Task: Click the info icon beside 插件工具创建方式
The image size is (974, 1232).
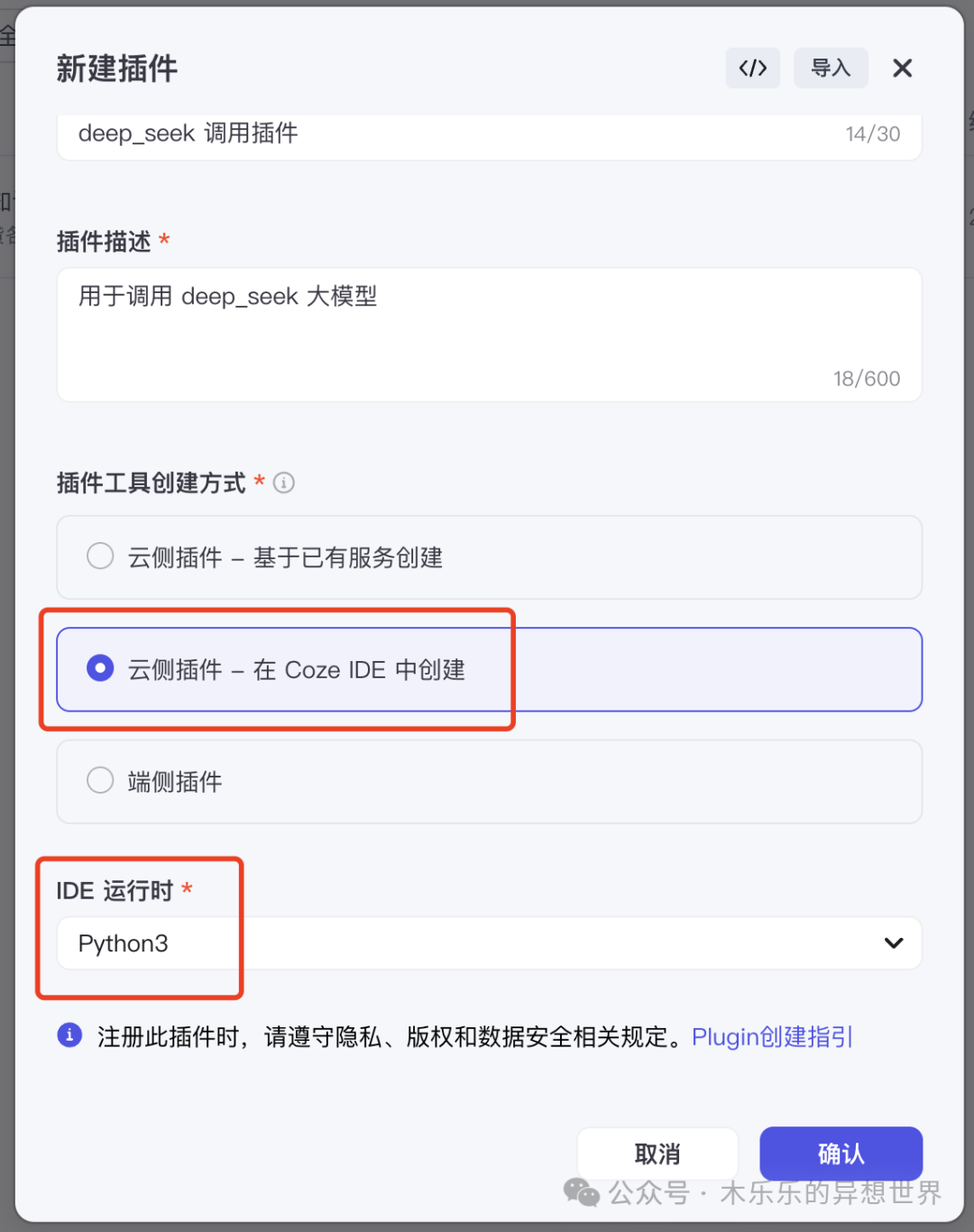Action: (x=284, y=483)
